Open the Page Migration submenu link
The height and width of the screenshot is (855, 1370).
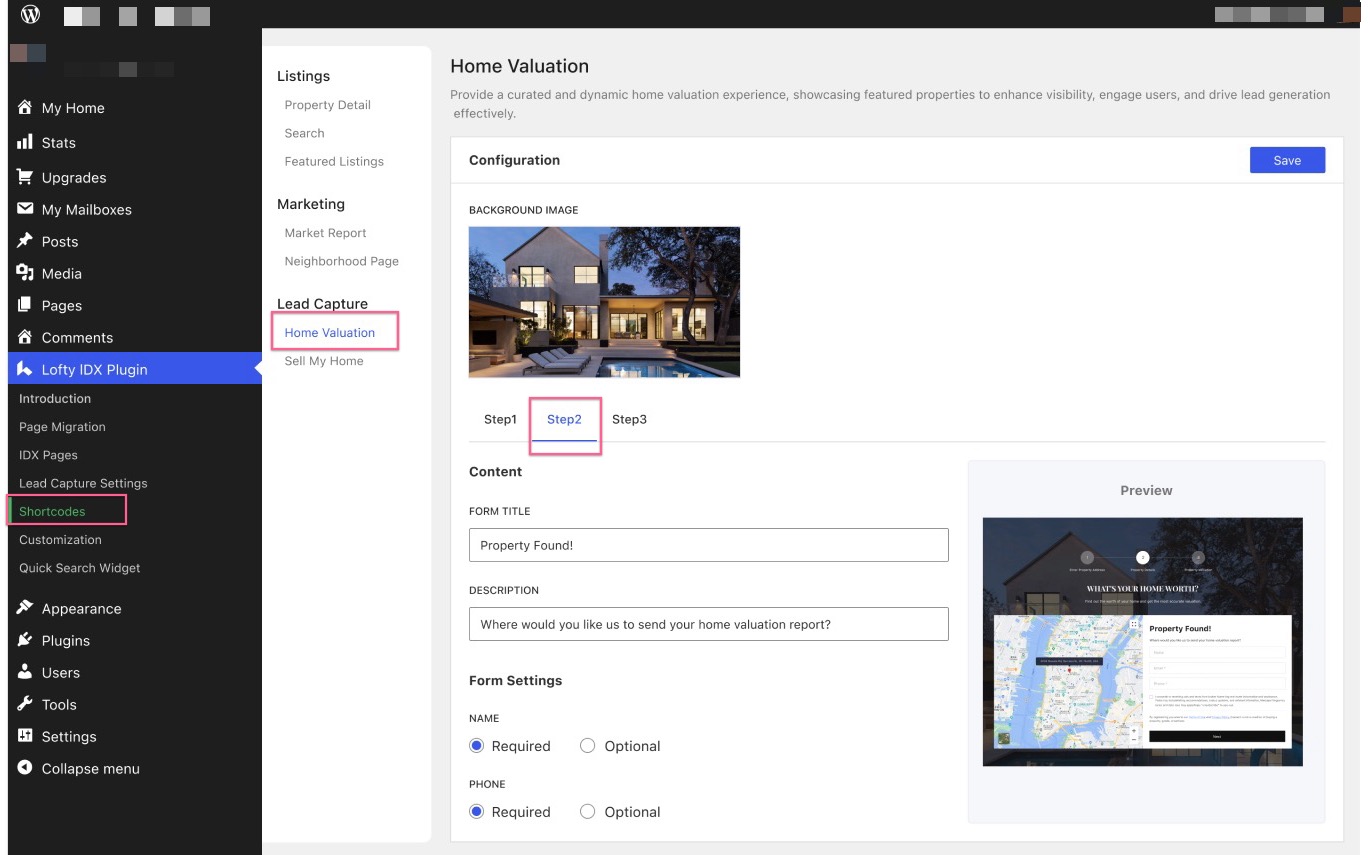pos(62,426)
